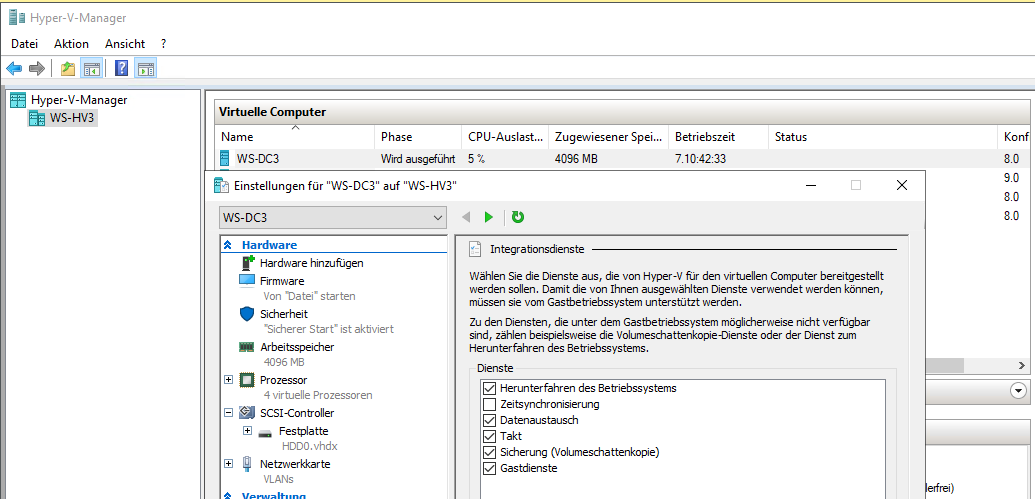Select Hardware hinzufügen in settings tree
This screenshot has height=499, width=1035.
[x=312, y=263]
